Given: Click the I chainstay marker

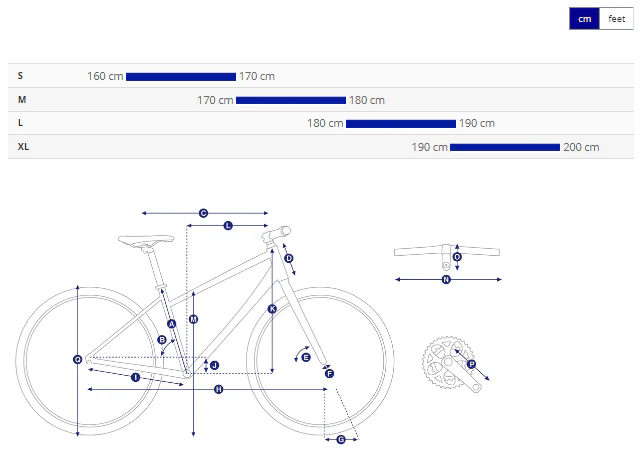Looking at the screenshot, I should [x=135, y=377].
